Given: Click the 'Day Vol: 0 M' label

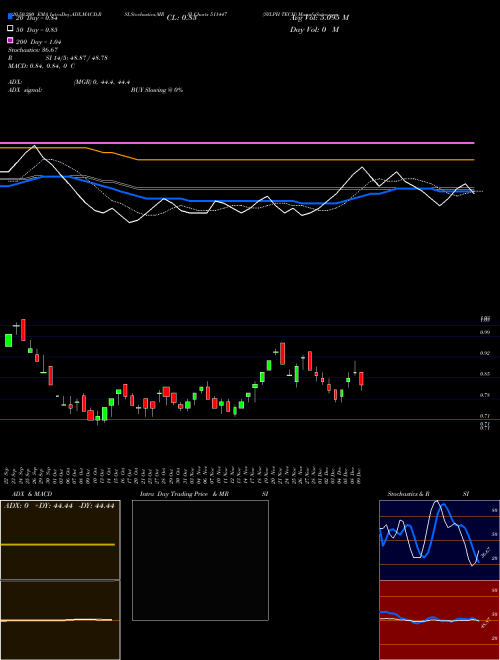Looking at the screenshot, I should 314,30.
